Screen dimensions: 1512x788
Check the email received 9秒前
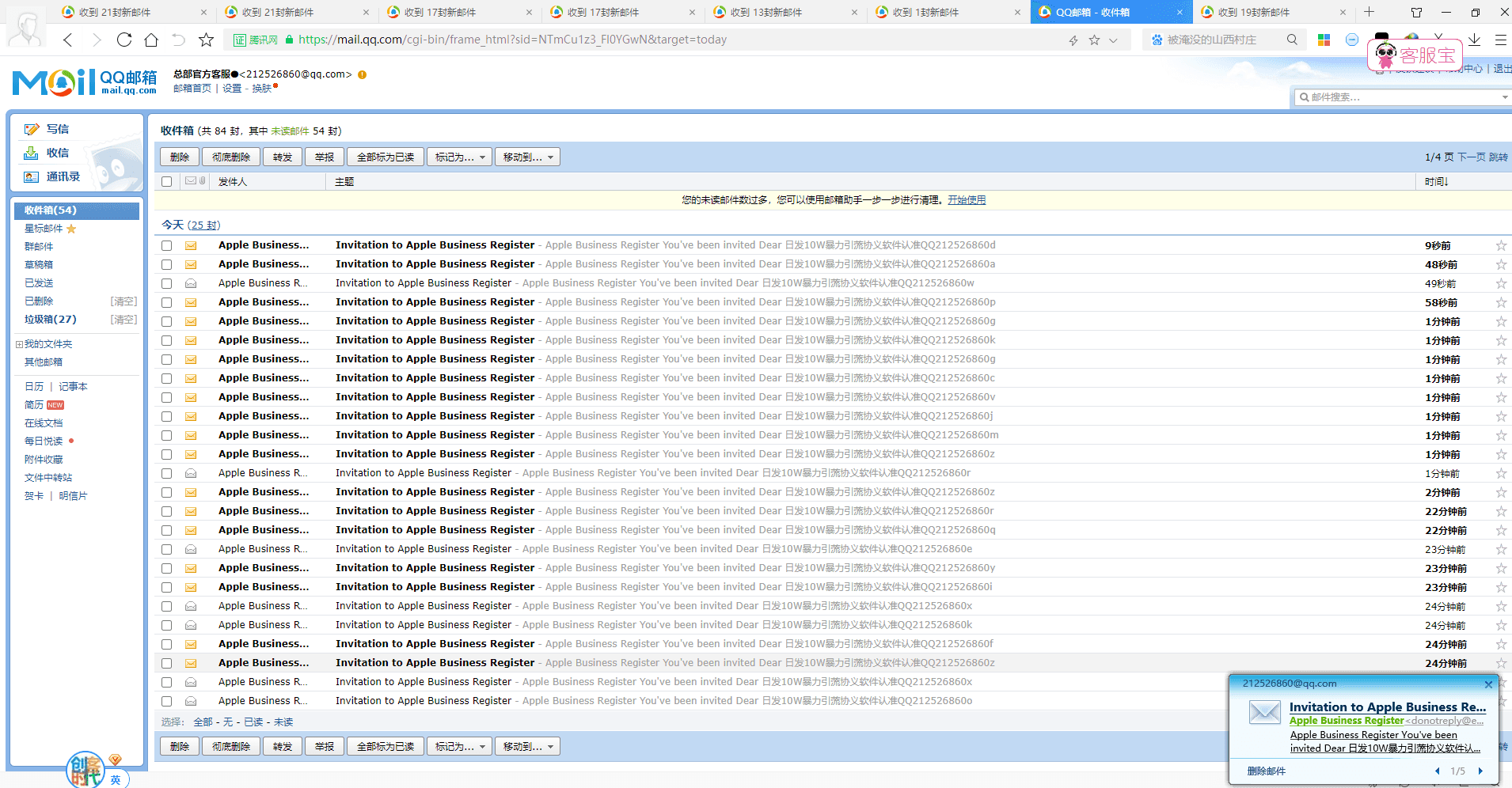tap(166, 245)
